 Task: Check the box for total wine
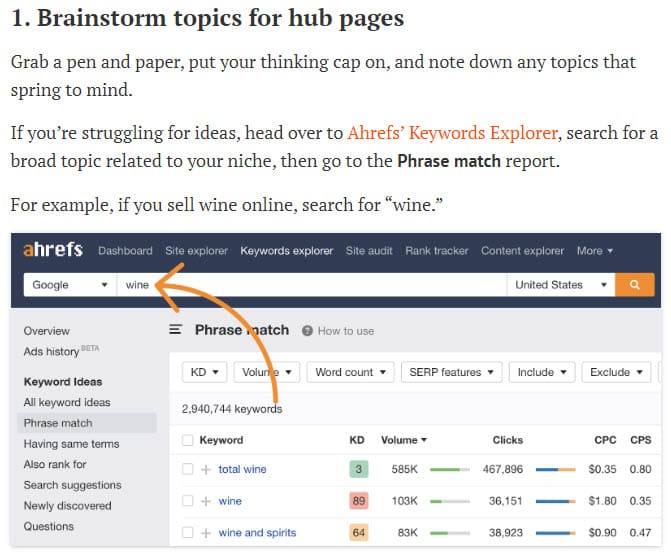pyautogui.click(x=187, y=469)
